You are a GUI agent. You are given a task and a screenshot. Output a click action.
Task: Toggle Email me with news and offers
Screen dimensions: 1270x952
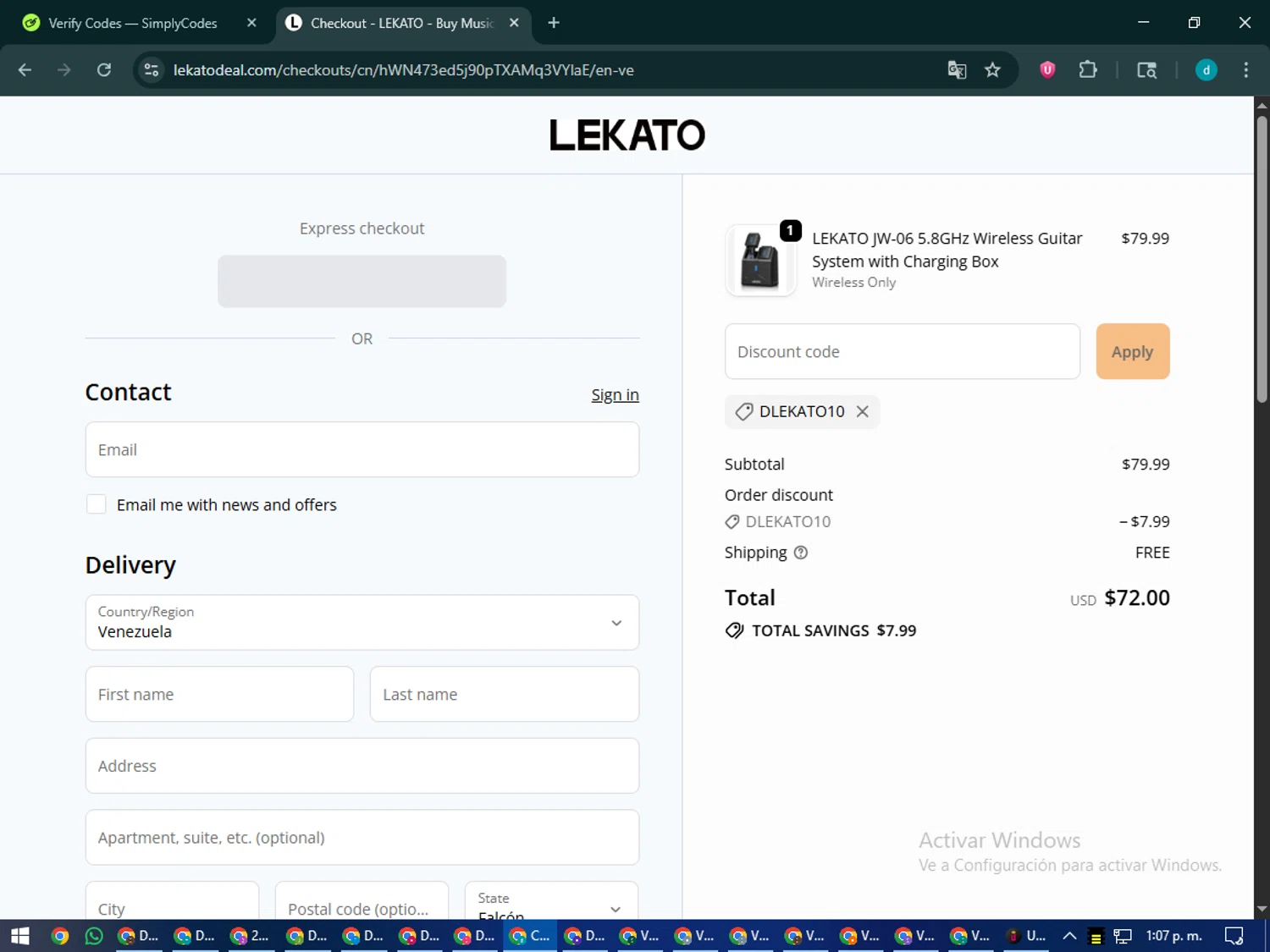[97, 504]
